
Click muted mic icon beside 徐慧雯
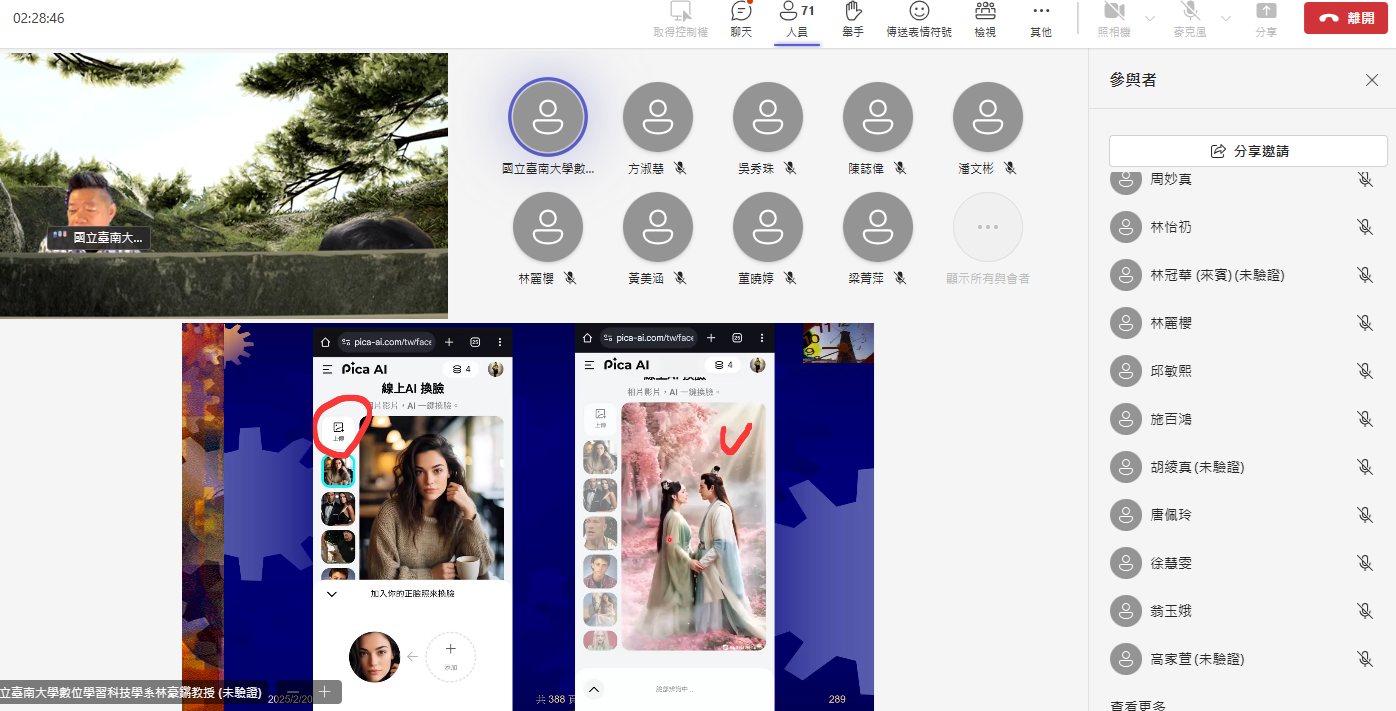click(x=1365, y=563)
